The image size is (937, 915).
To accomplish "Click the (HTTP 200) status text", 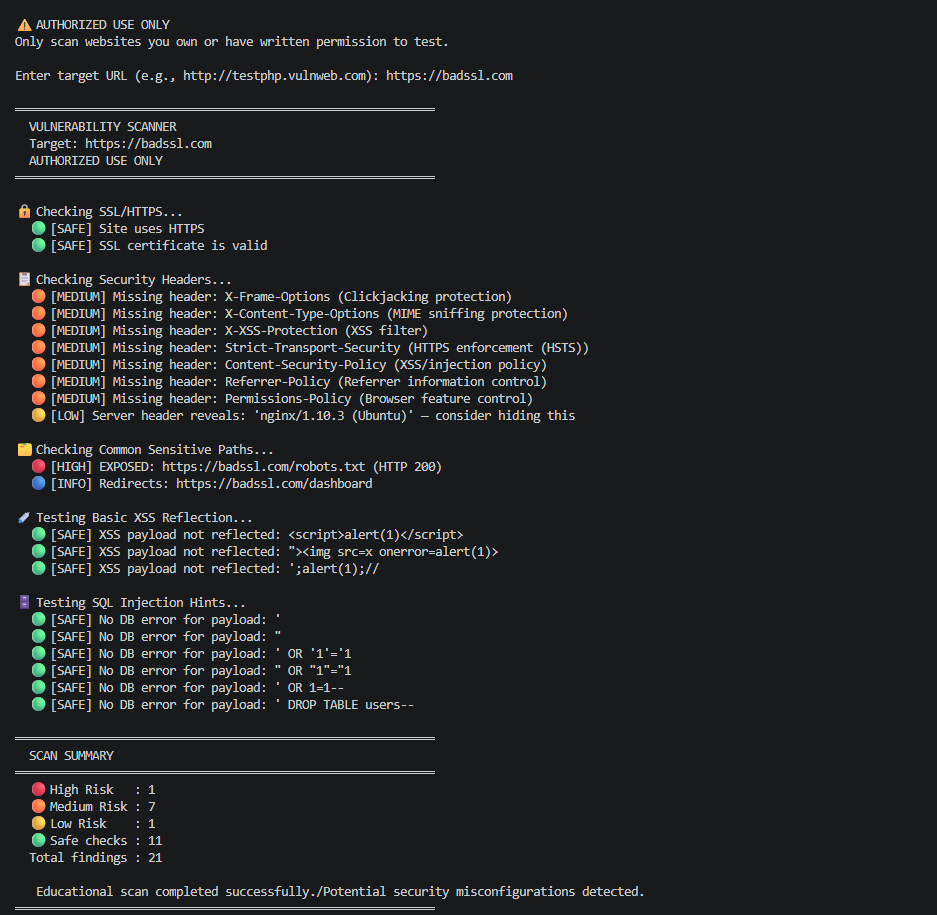I will [x=407, y=467].
